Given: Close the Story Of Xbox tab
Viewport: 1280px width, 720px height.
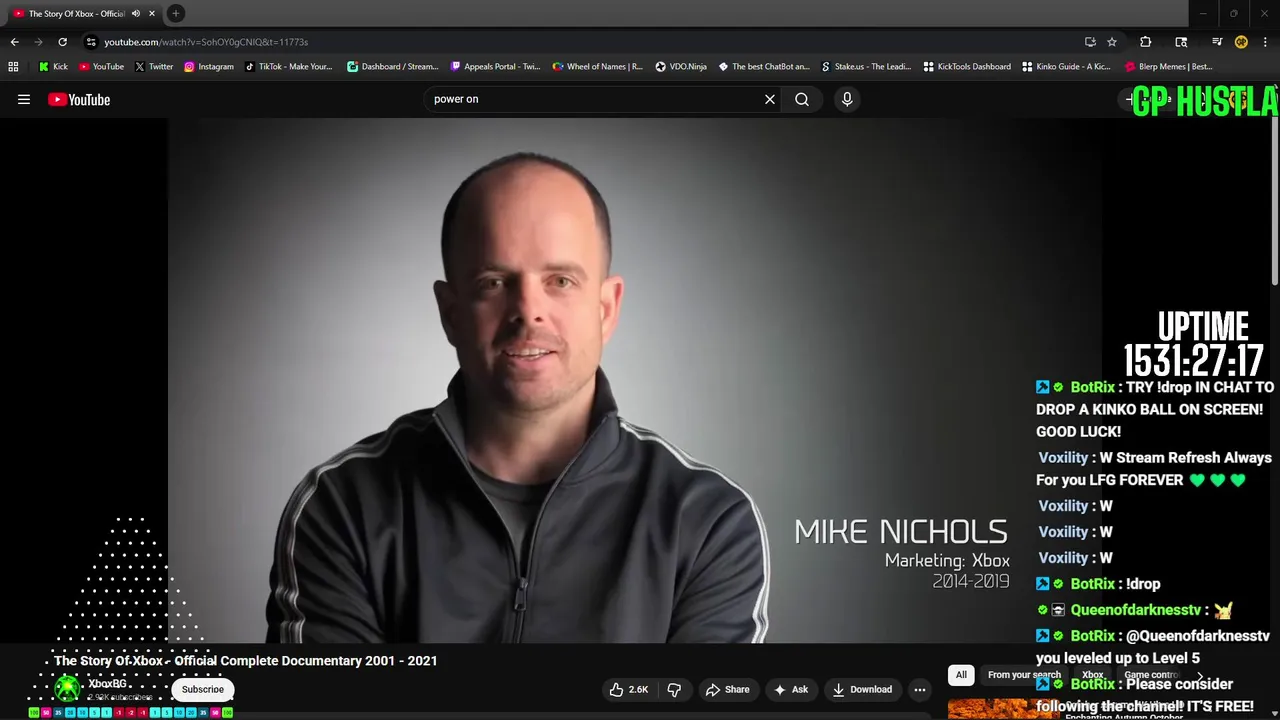Looking at the screenshot, I should point(152,14).
